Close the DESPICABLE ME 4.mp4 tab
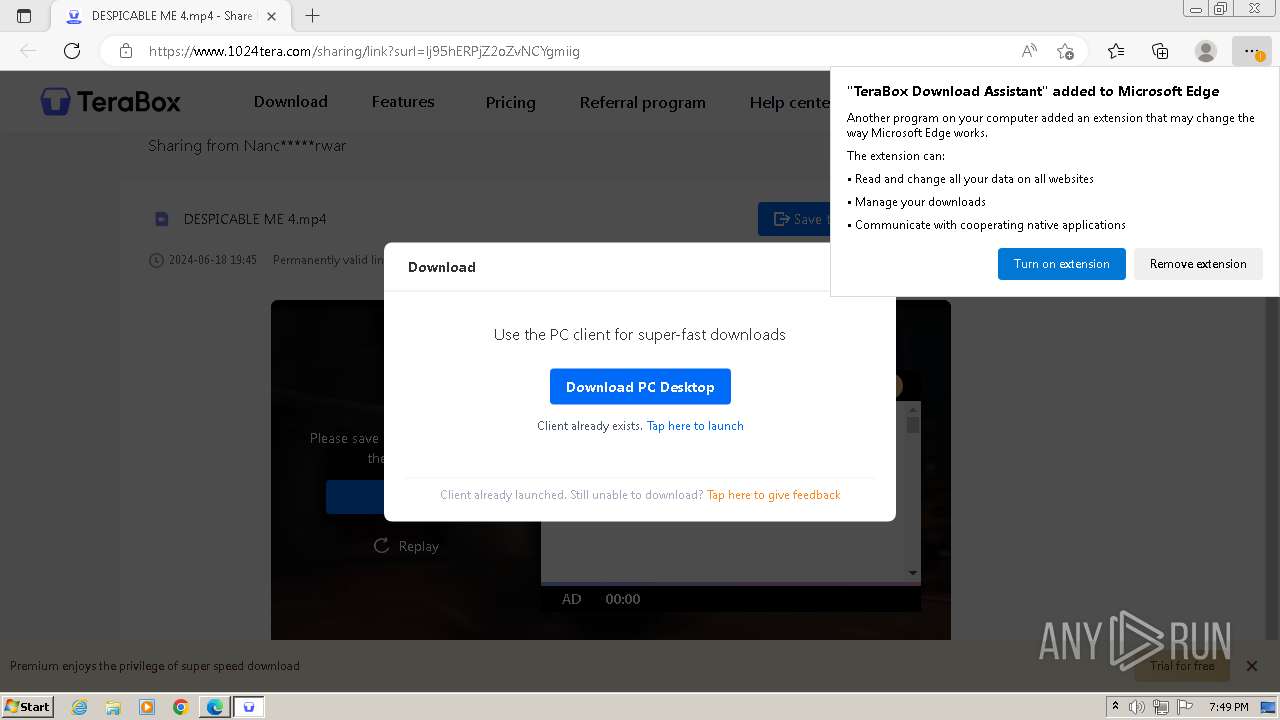Image resolution: width=1280 pixels, height=720 pixels. [271, 16]
